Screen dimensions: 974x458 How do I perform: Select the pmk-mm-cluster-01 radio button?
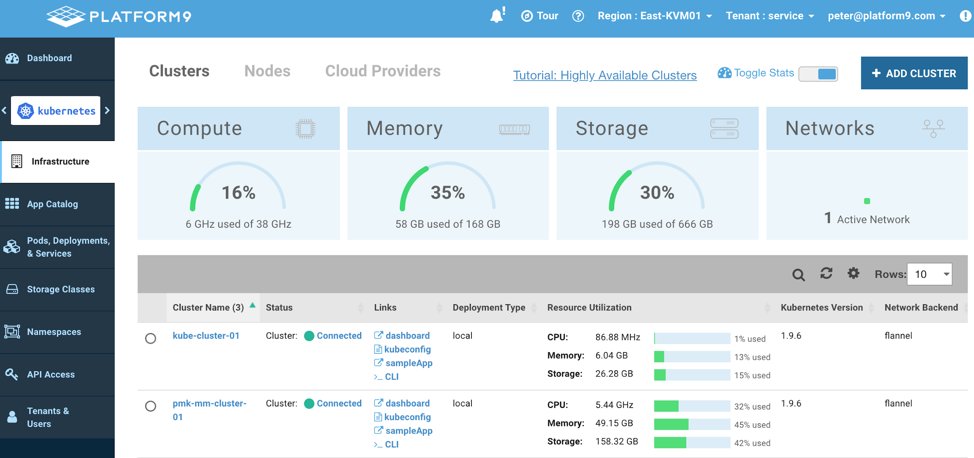tap(151, 407)
